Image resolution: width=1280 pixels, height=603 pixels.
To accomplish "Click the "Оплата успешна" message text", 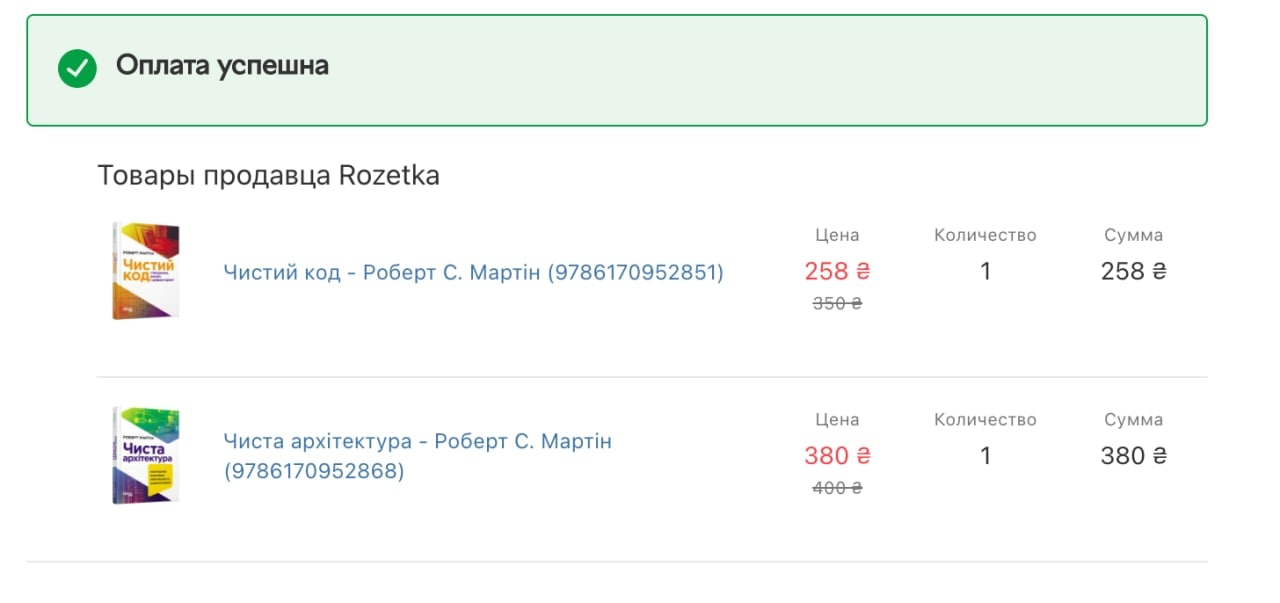I will [x=222, y=66].
